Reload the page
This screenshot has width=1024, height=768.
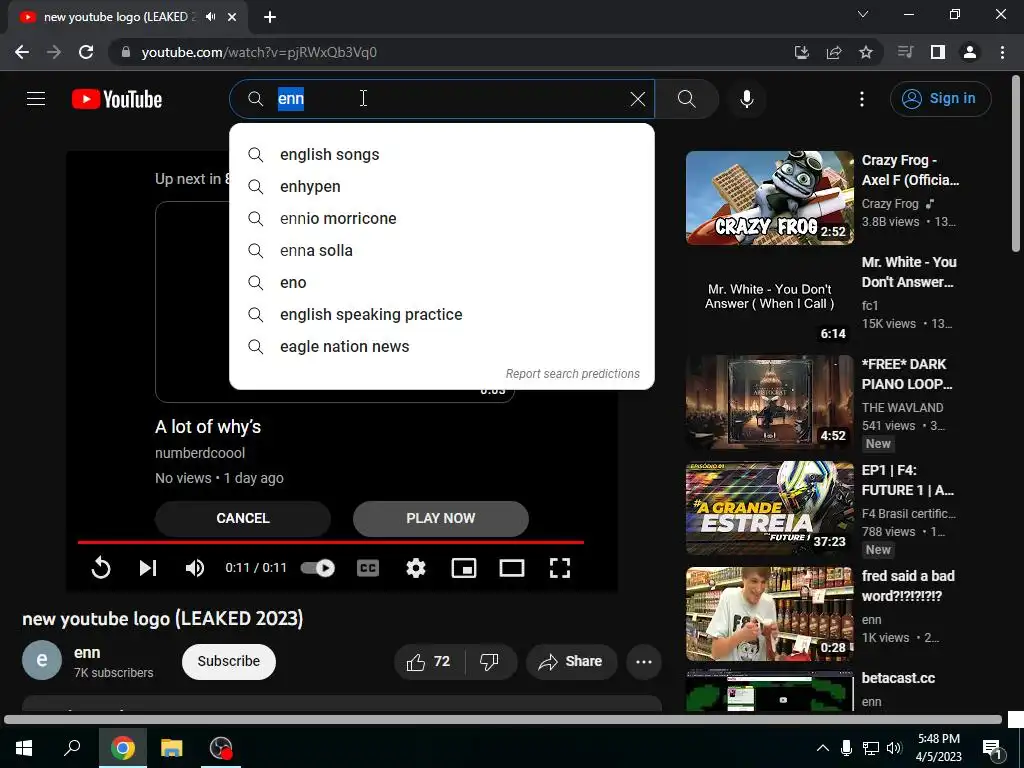pos(86,52)
